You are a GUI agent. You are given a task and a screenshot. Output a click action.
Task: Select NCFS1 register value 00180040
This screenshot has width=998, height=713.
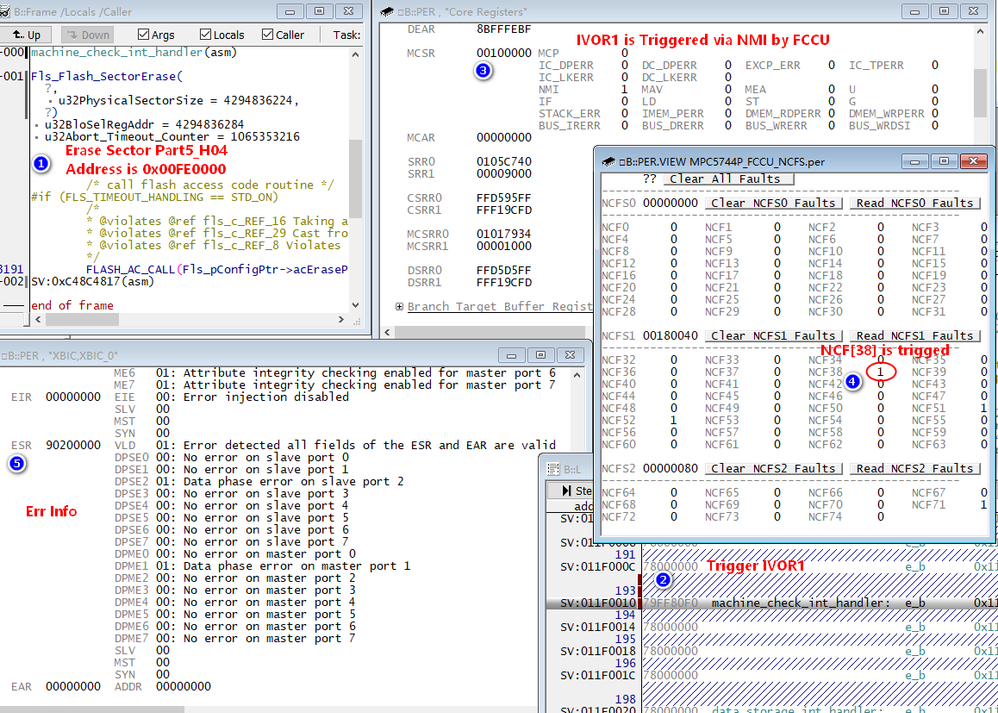click(x=670, y=335)
